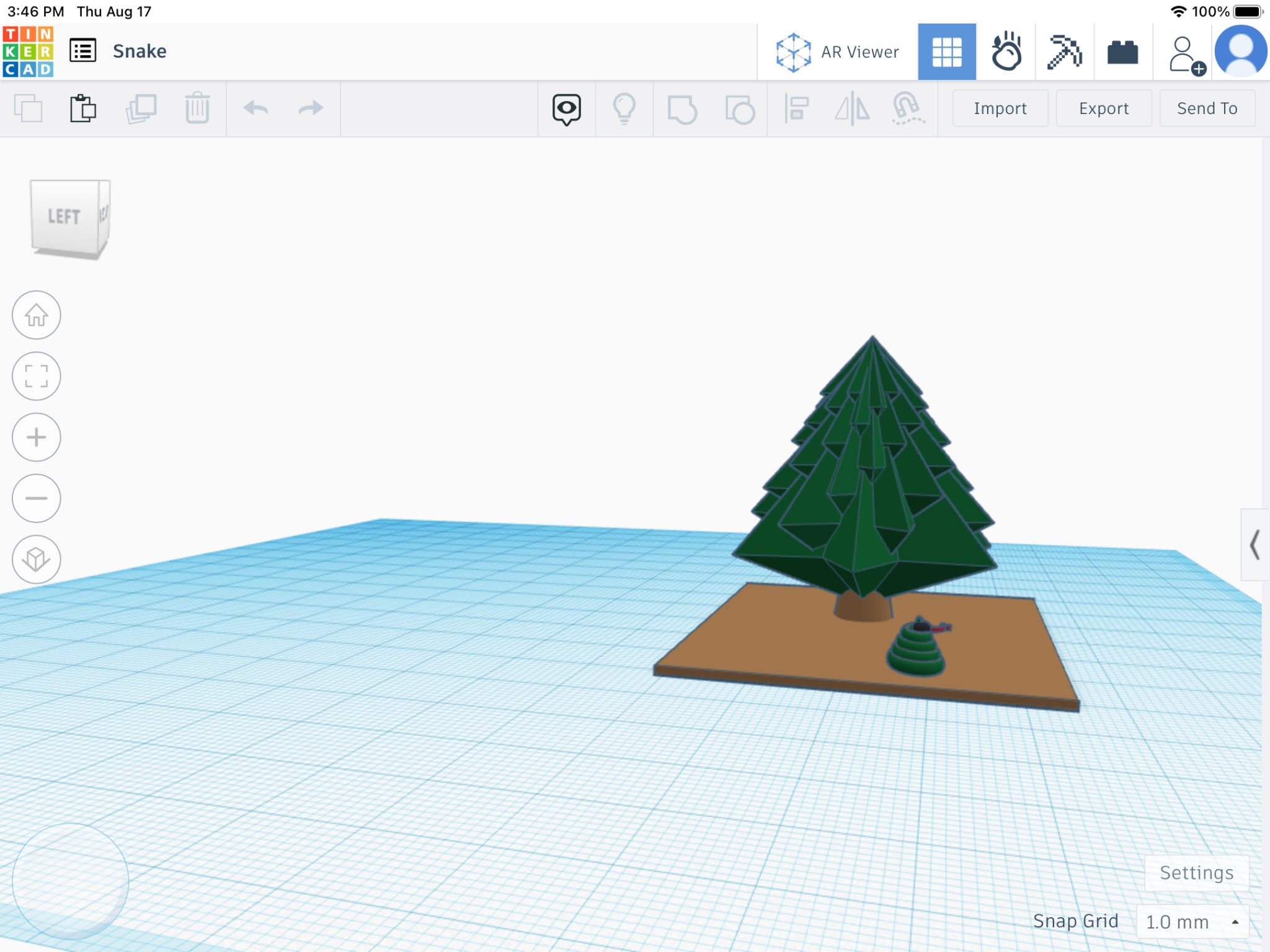Toggle perspective or orthographic view cube icon
This screenshot has width=1270, height=952.
point(37,559)
